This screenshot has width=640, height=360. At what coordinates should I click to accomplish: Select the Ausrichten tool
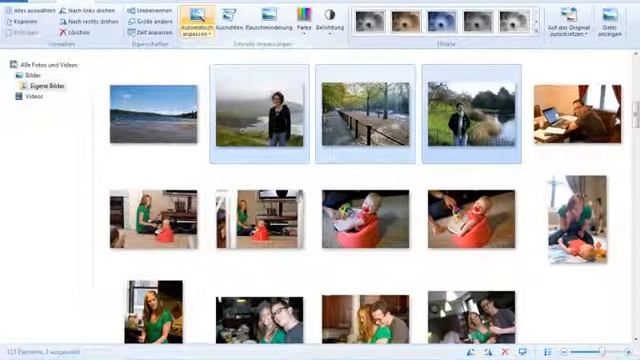[229, 19]
